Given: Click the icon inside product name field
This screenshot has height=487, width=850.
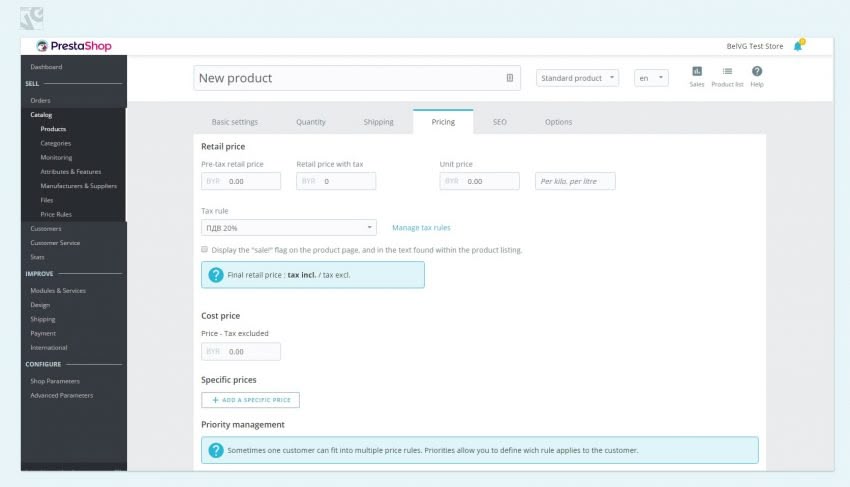Looking at the screenshot, I should 510,78.
